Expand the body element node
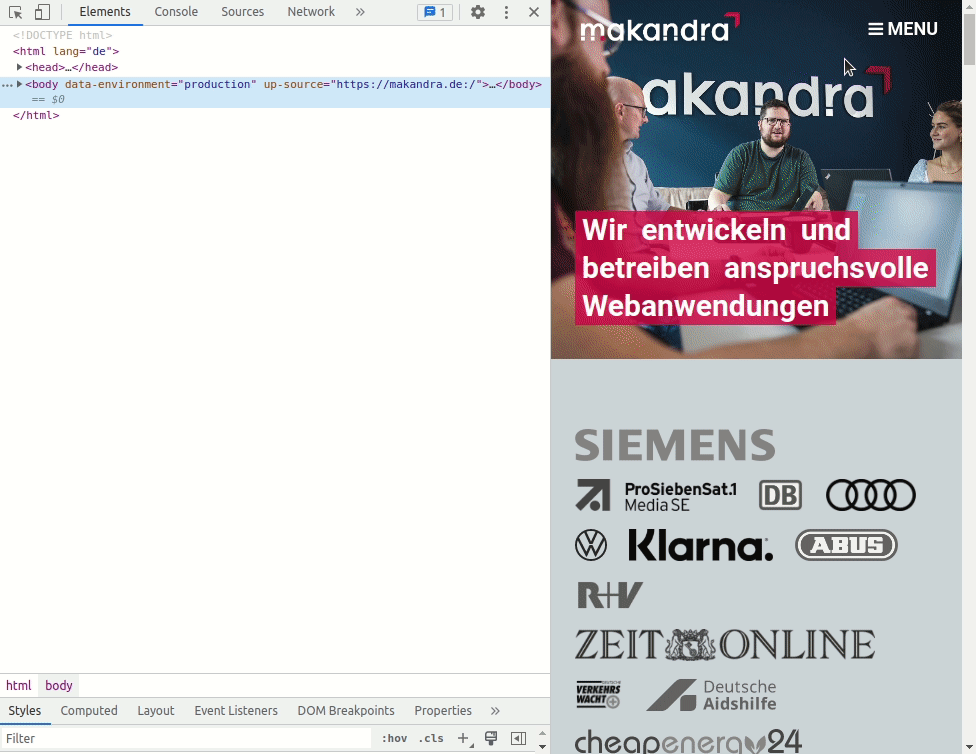This screenshot has height=754, width=976. click(19, 84)
